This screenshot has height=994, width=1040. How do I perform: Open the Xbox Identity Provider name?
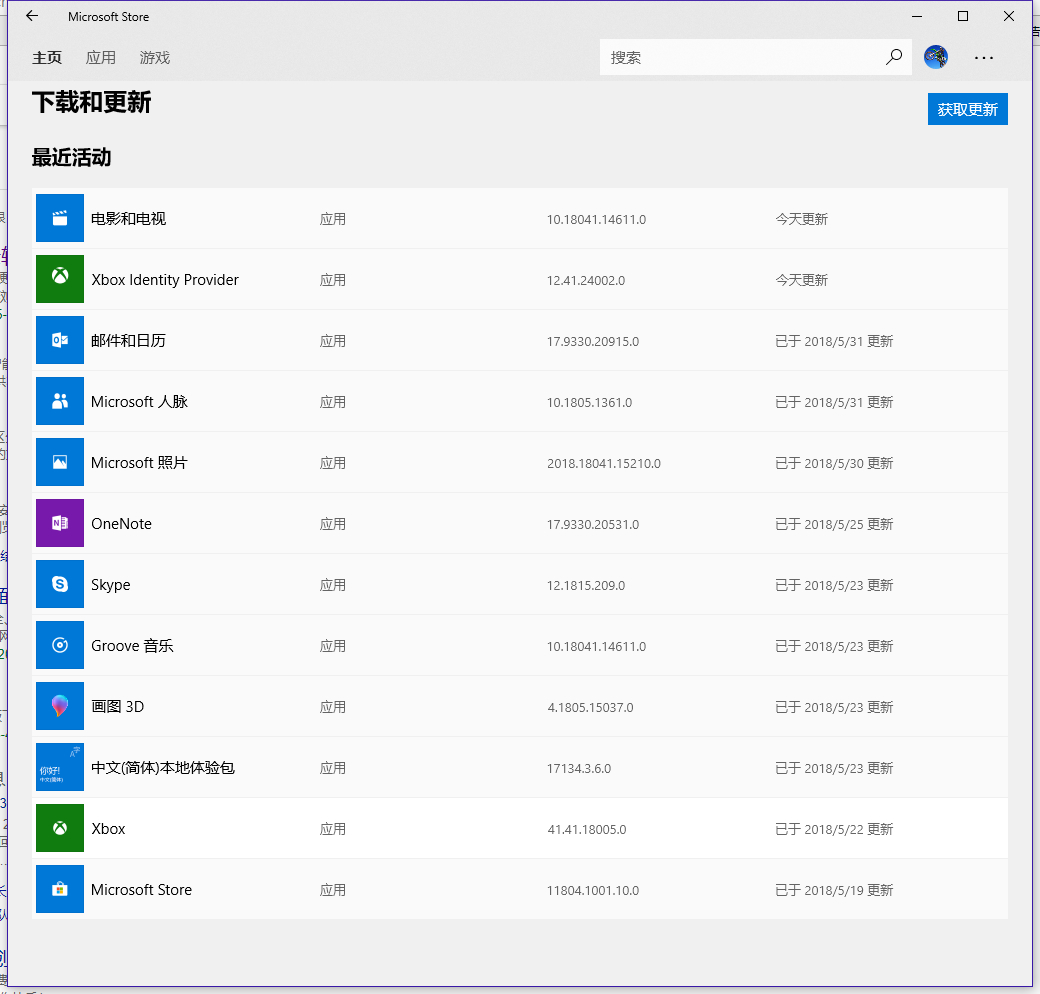pos(164,280)
